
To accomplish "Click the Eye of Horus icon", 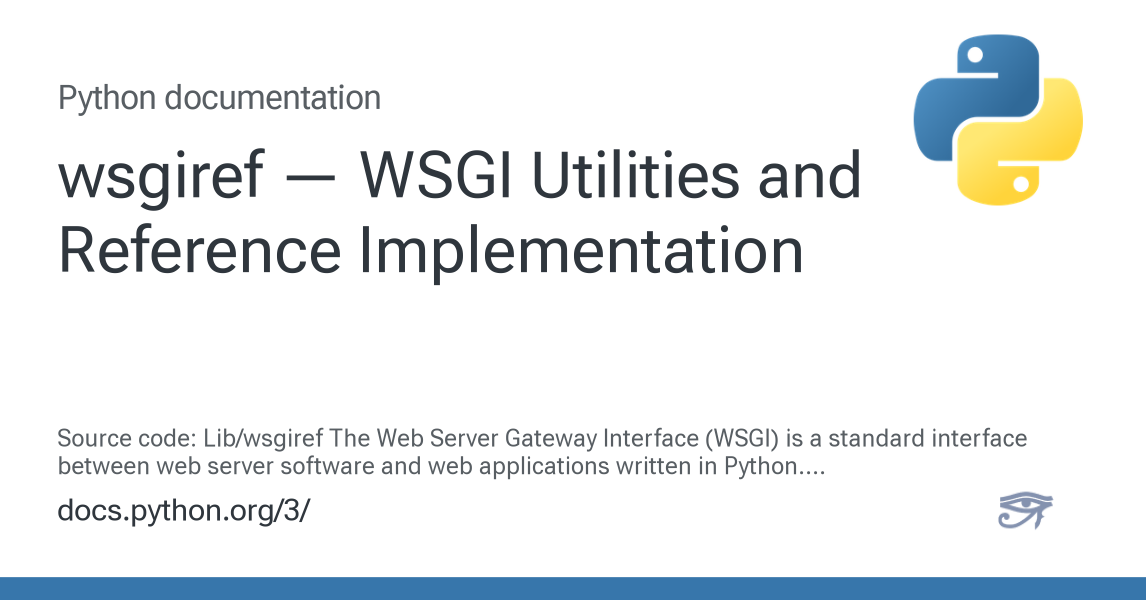I will (x=1025, y=510).
